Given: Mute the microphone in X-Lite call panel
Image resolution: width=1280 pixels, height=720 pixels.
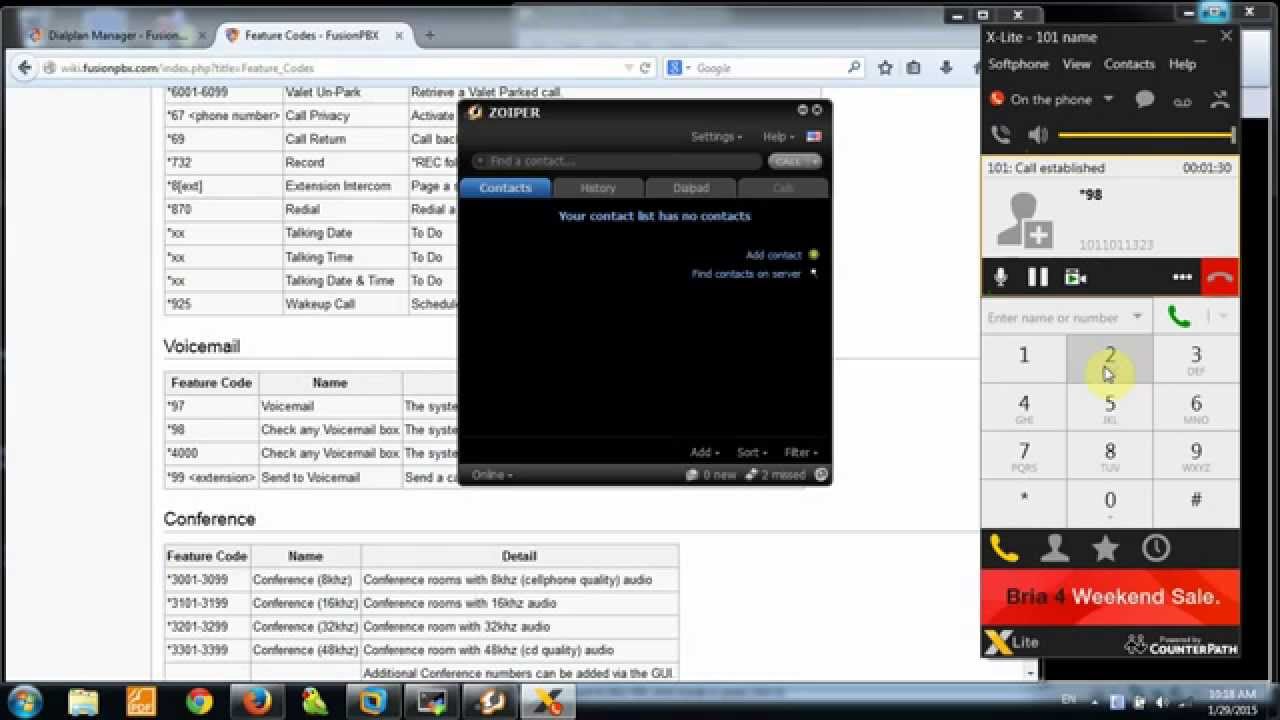Looking at the screenshot, I should pyautogui.click(x=1000, y=277).
